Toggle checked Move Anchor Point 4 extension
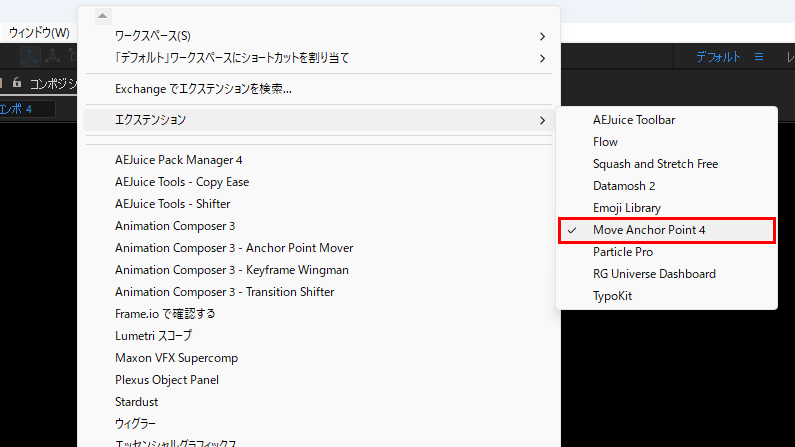This screenshot has width=795, height=447. (x=667, y=230)
